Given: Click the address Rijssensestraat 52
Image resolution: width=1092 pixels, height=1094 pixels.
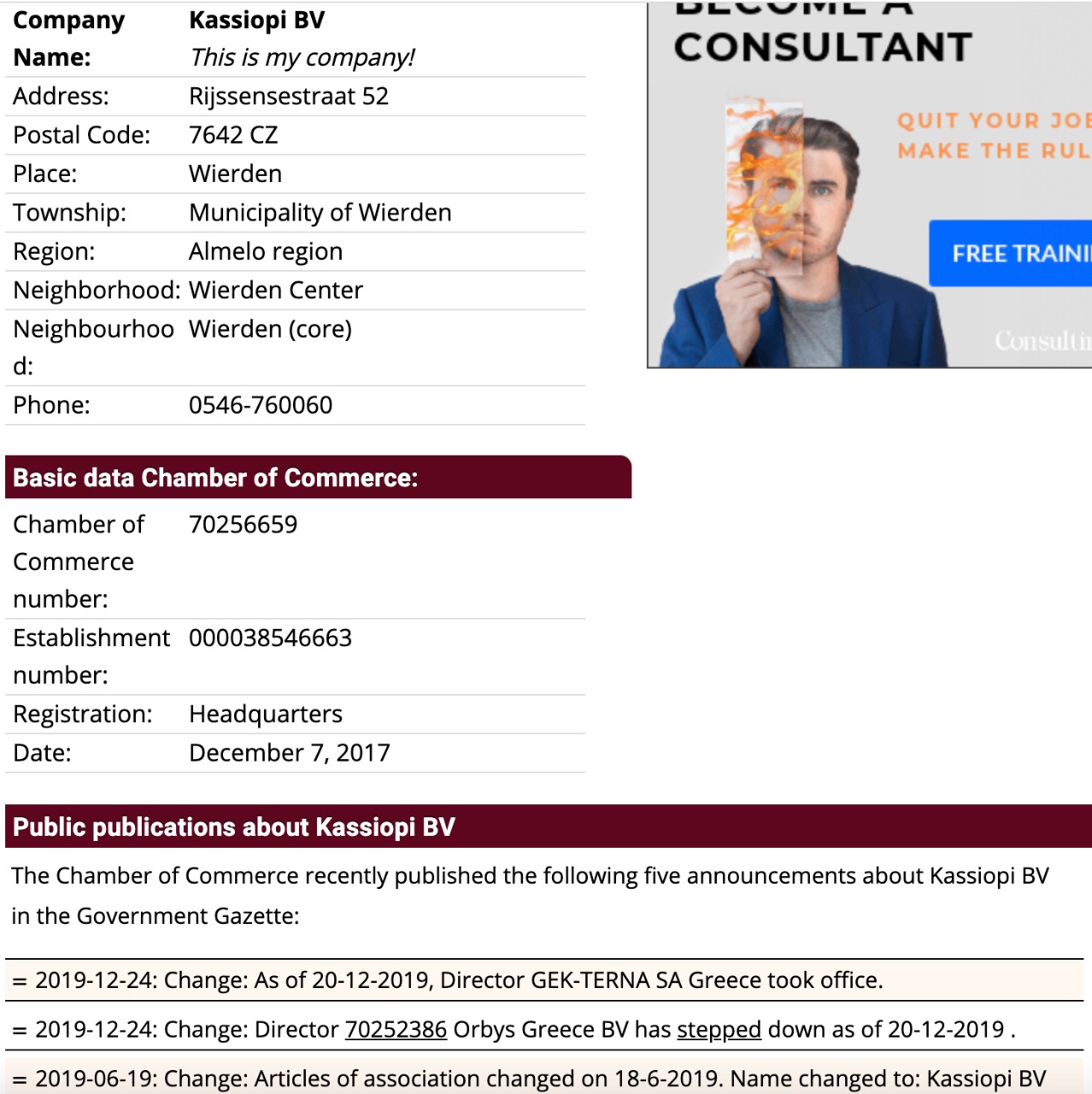Looking at the screenshot, I should (289, 97).
